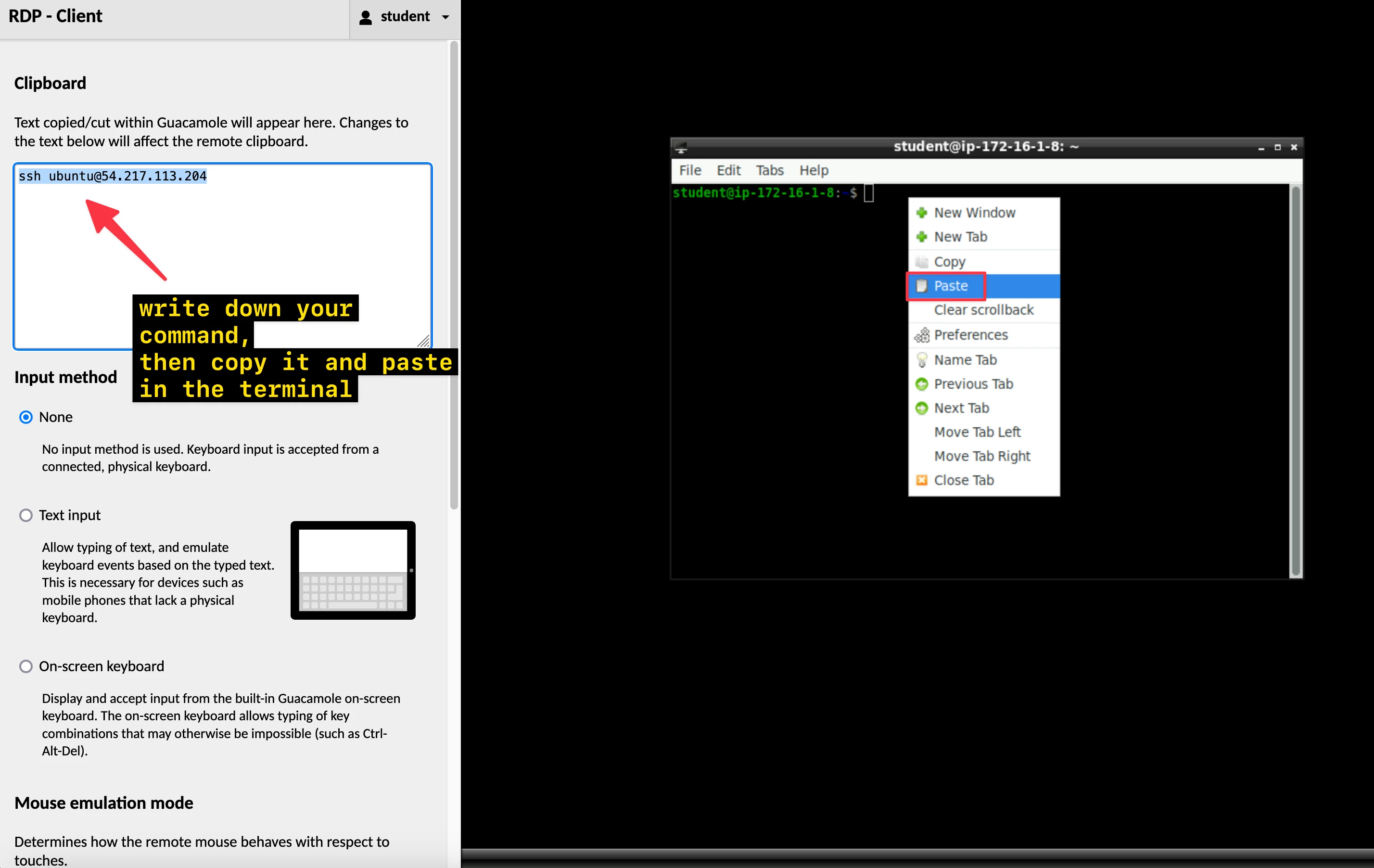The image size is (1374, 868).
Task: Choose Clear scrollback from context menu
Action: [x=983, y=310]
